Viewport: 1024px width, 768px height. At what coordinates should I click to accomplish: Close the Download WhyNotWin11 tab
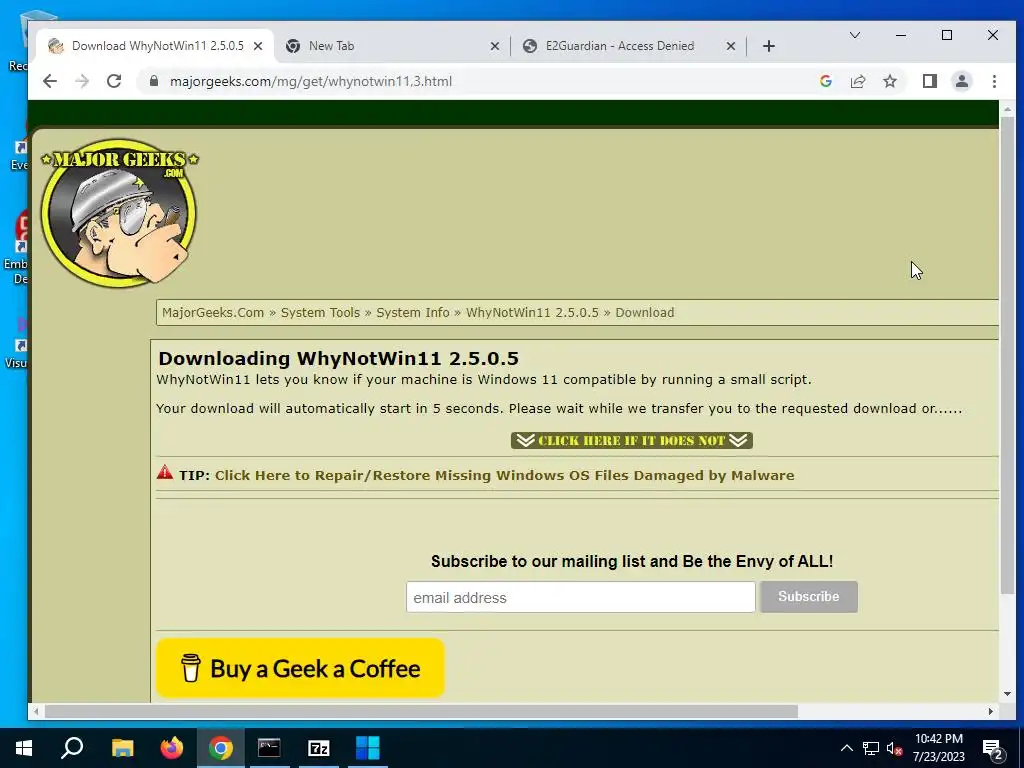[x=258, y=46]
